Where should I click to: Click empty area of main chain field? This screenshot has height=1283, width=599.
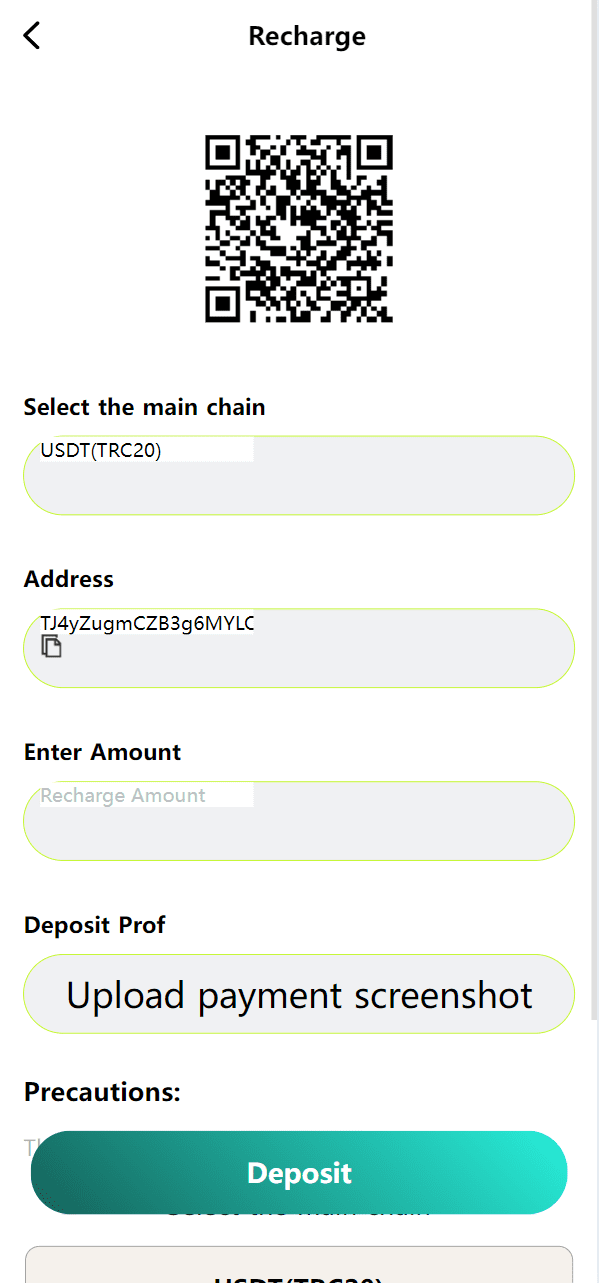click(x=400, y=485)
